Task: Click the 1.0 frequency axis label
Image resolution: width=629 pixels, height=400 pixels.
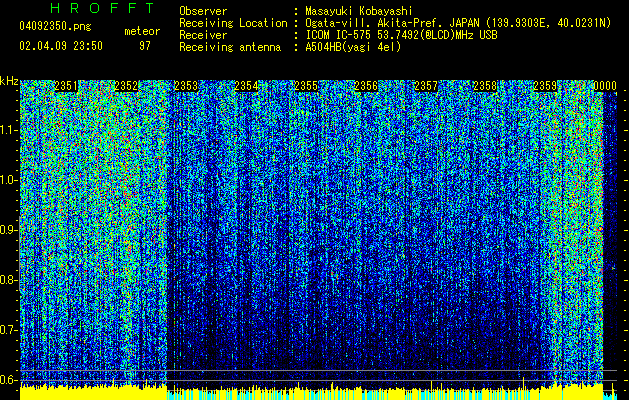Action: coord(8,180)
